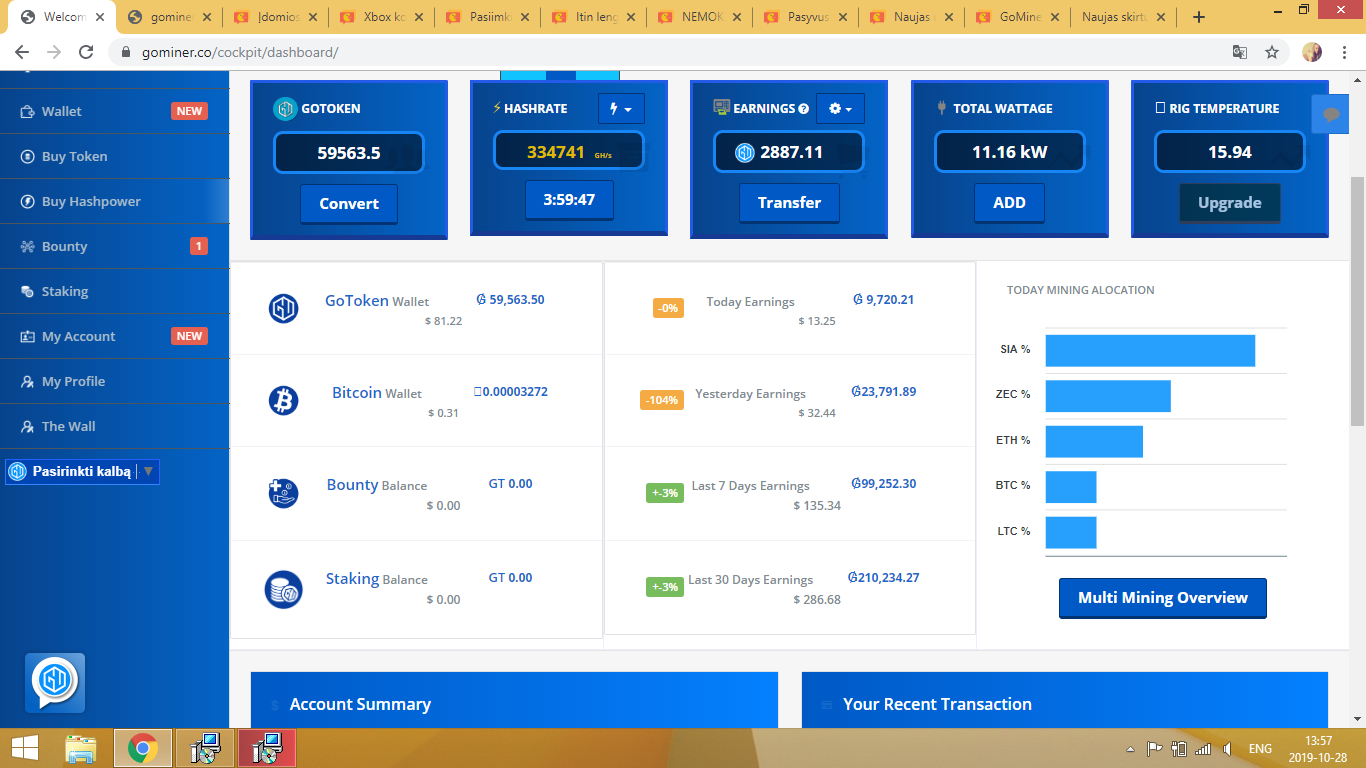Reload the page in the browser
Screen dimensions: 1366x768
tap(87, 52)
